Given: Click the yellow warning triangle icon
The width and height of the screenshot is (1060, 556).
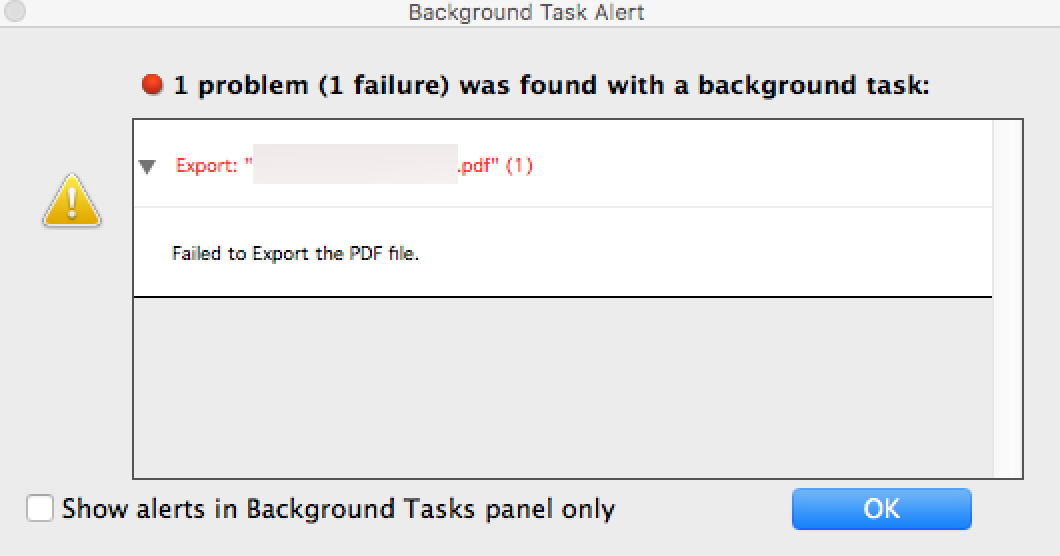Looking at the screenshot, I should click(72, 201).
